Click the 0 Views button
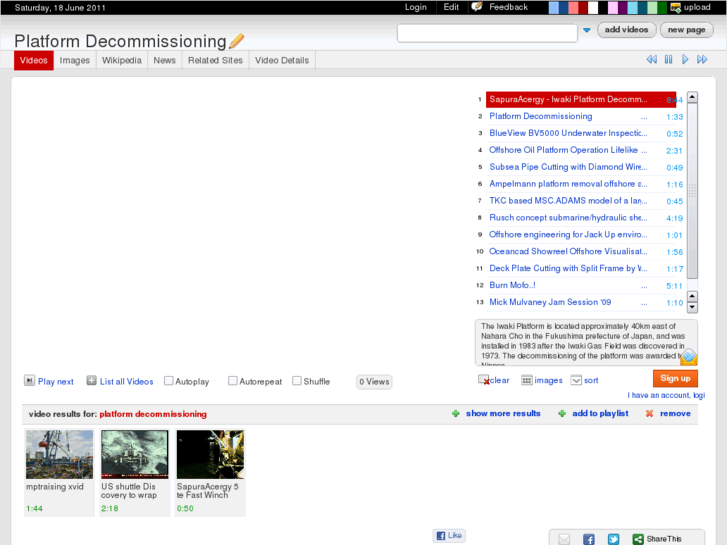Screen dimensions: 727x545 point(374,382)
